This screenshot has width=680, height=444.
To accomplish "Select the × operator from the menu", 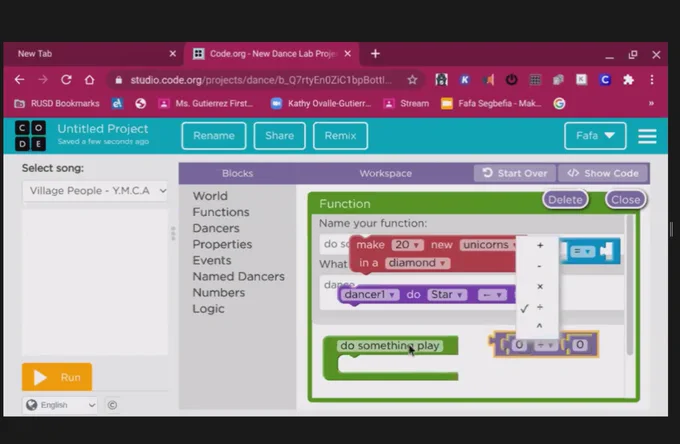I will click(540, 287).
